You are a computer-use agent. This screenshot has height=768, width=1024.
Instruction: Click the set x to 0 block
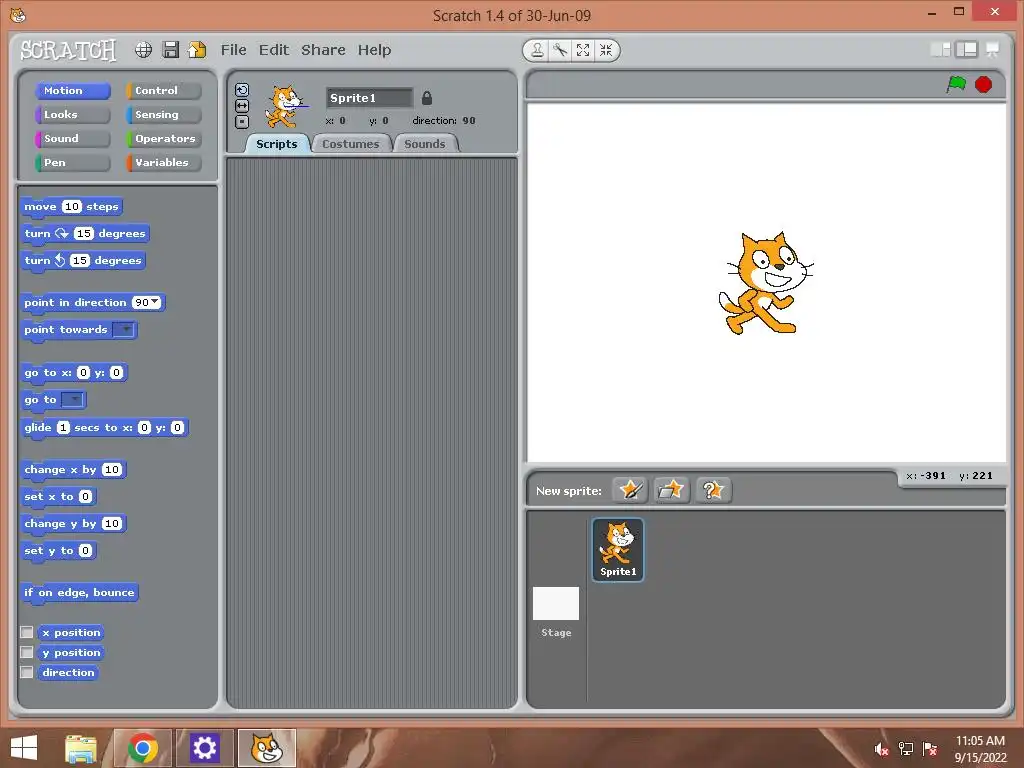point(58,496)
